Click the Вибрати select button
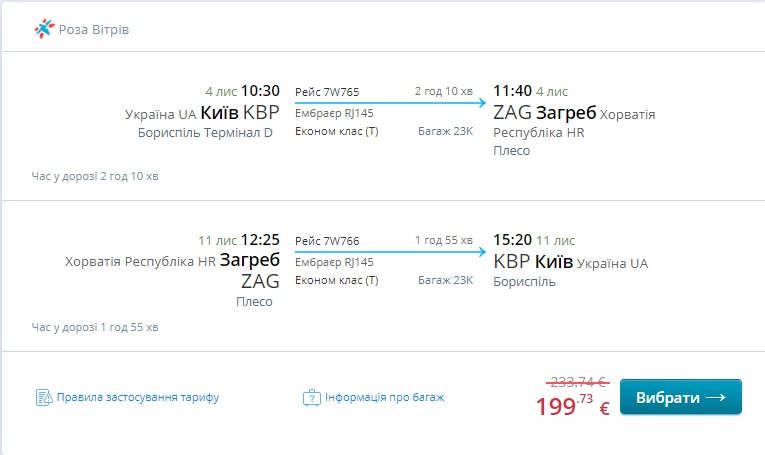The width and height of the screenshot is (765, 455). tap(681, 397)
